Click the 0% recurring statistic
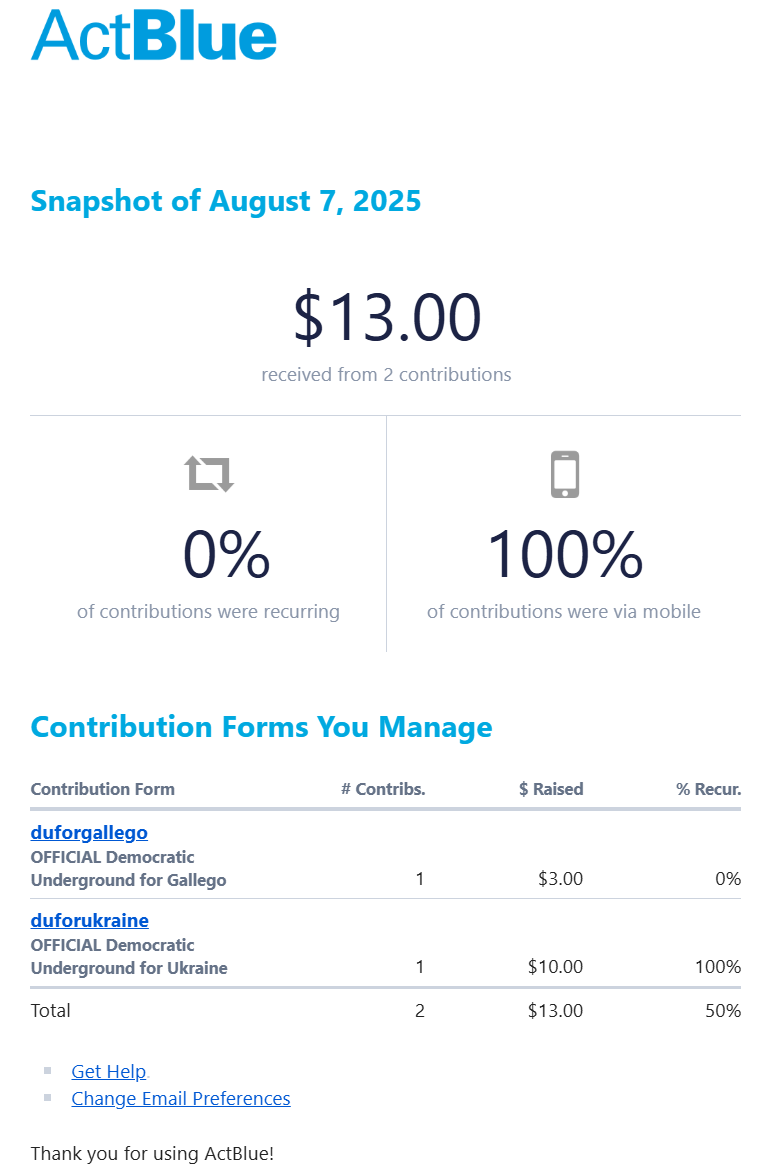This screenshot has width=771, height=1175. [x=226, y=555]
